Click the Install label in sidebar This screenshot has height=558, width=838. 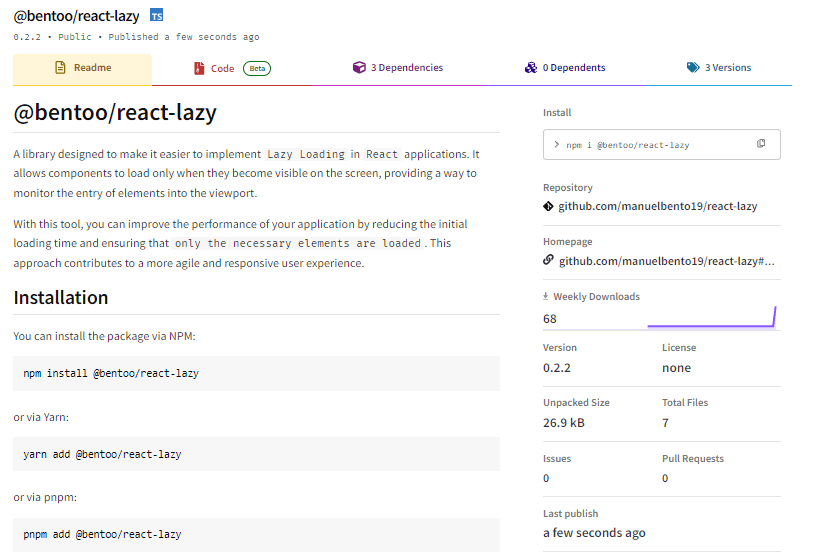[557, 113]
